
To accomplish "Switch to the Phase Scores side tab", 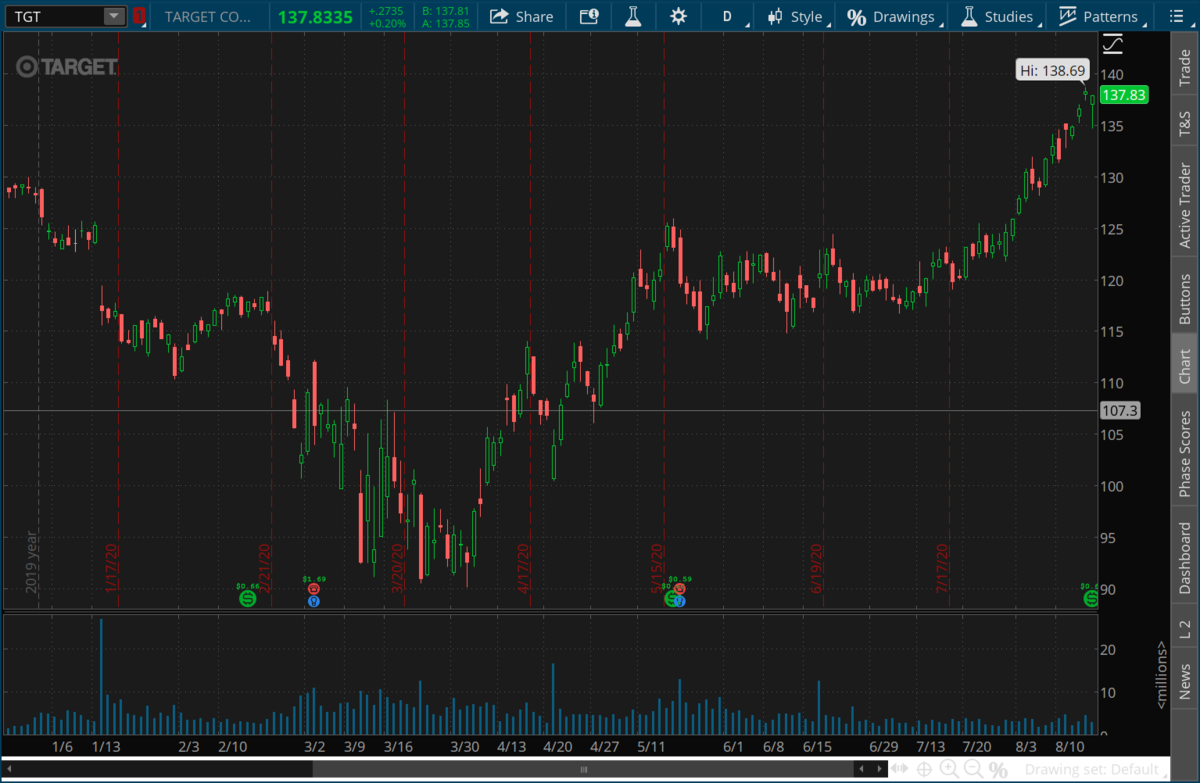I will [x=1185, y=451].
